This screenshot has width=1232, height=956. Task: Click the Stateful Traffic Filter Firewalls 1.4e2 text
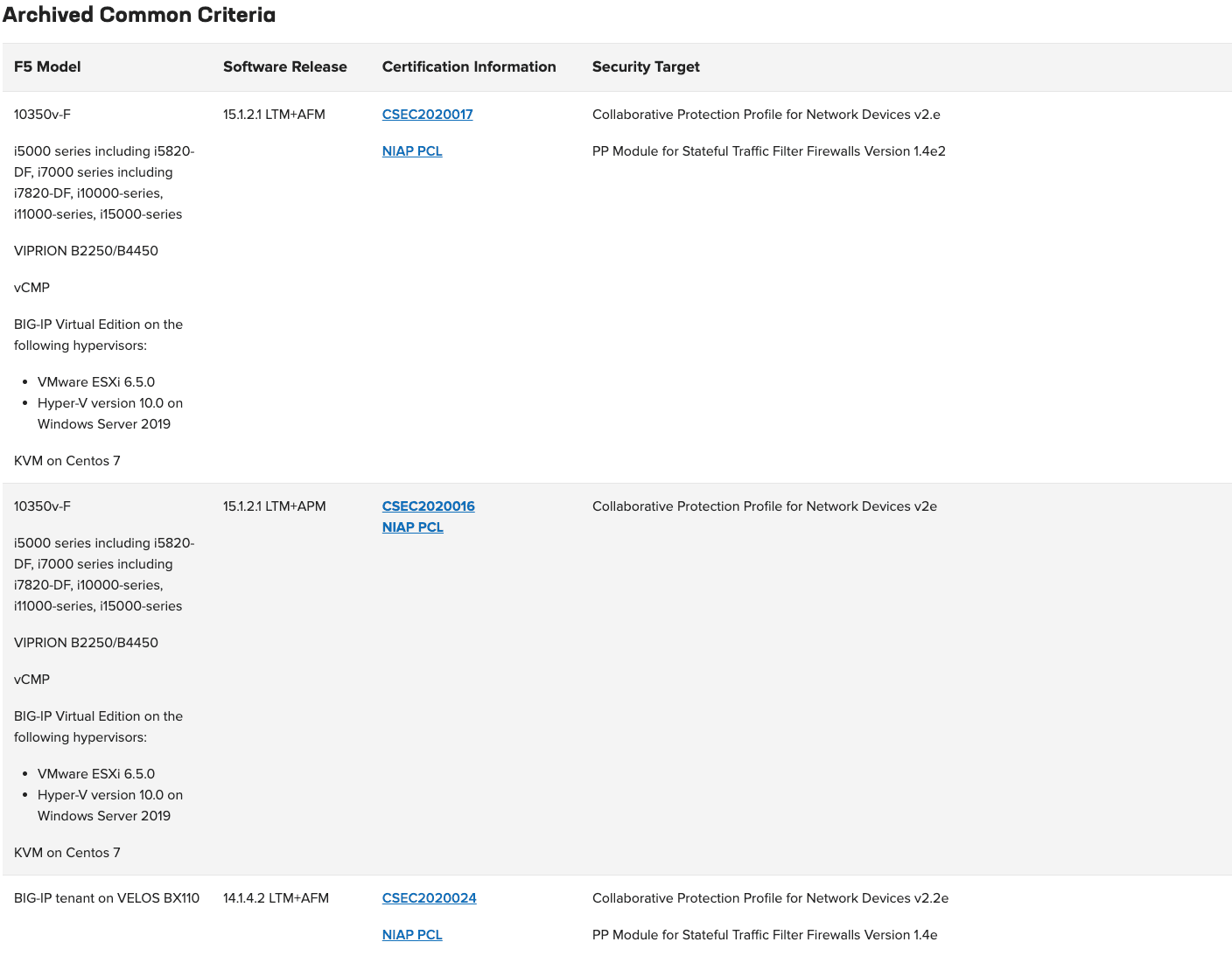click(x=768, y=150)
